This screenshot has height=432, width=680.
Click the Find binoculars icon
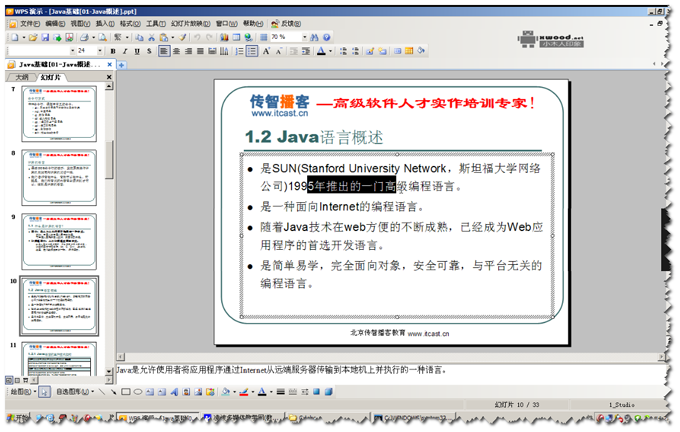[x=314, y=38]
